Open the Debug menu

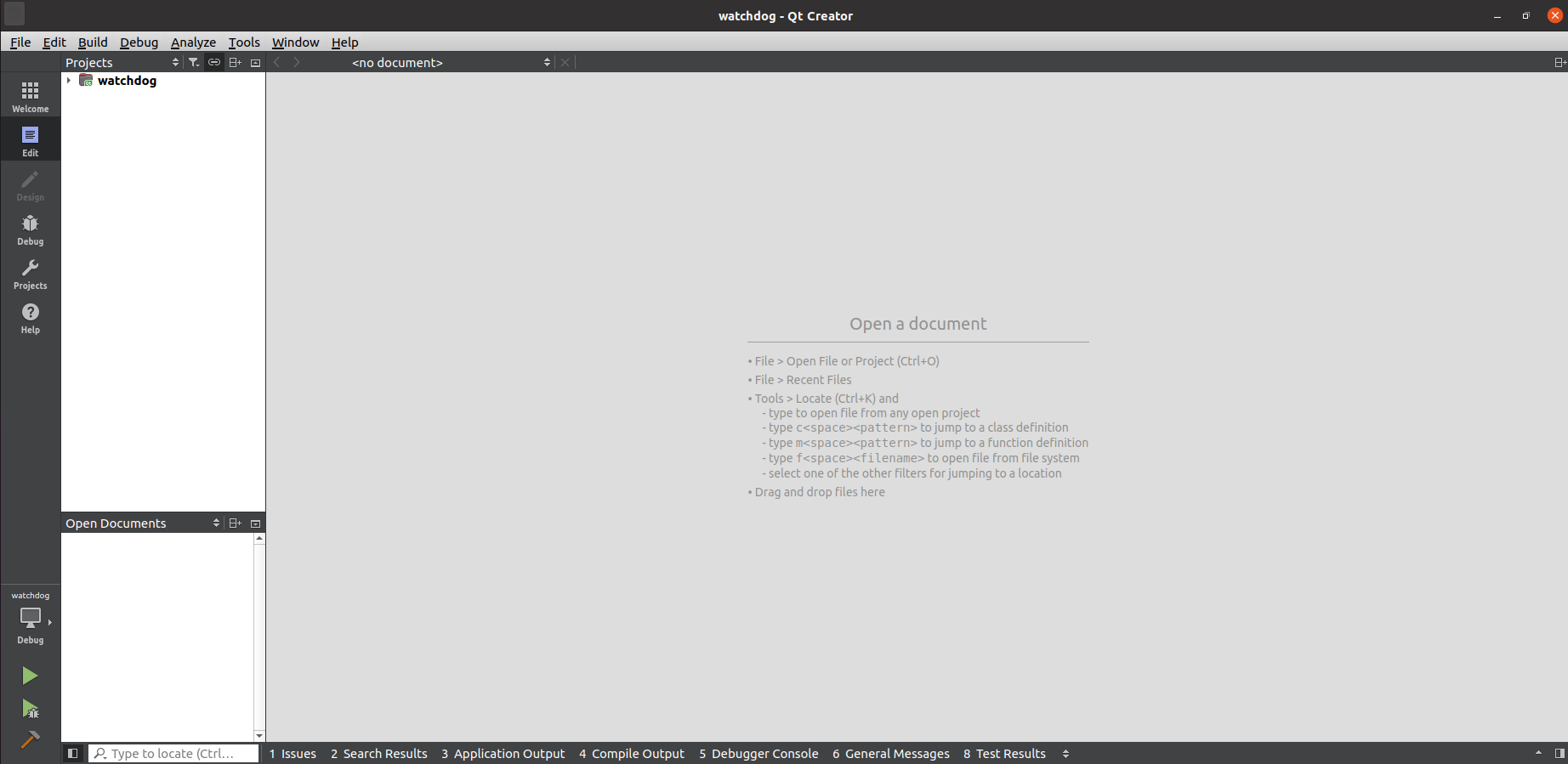pyautogui.click(x=139, y=42)
